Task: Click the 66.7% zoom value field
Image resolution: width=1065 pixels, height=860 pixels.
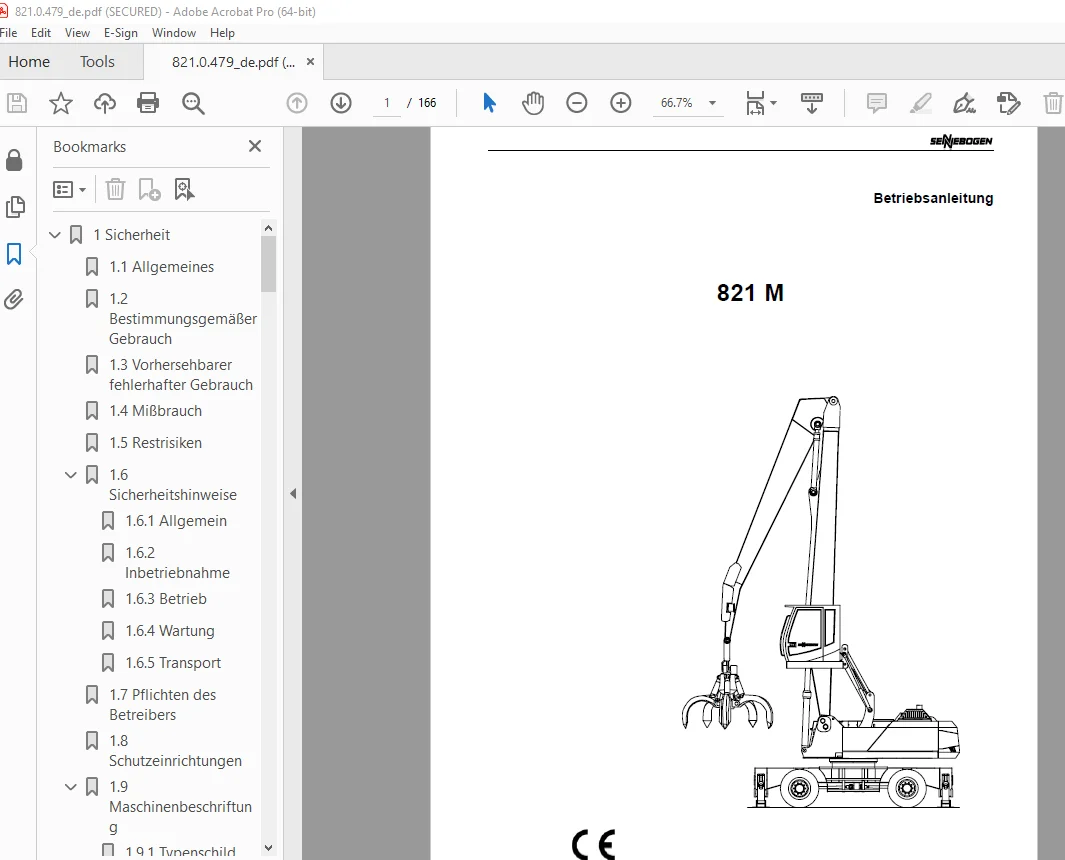Action: click(677, 103)
